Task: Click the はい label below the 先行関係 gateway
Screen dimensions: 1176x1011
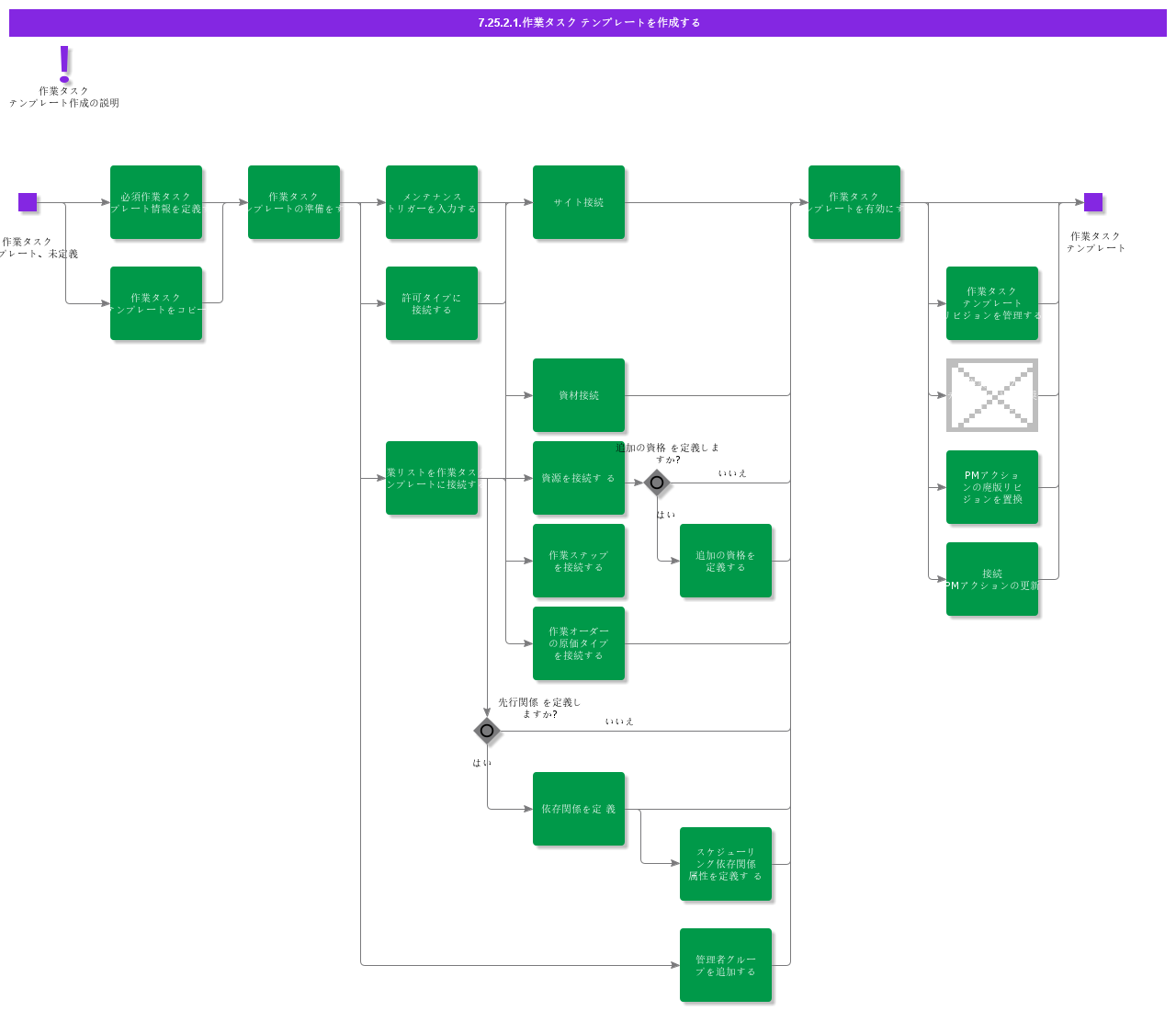Action: coord(482,763)
